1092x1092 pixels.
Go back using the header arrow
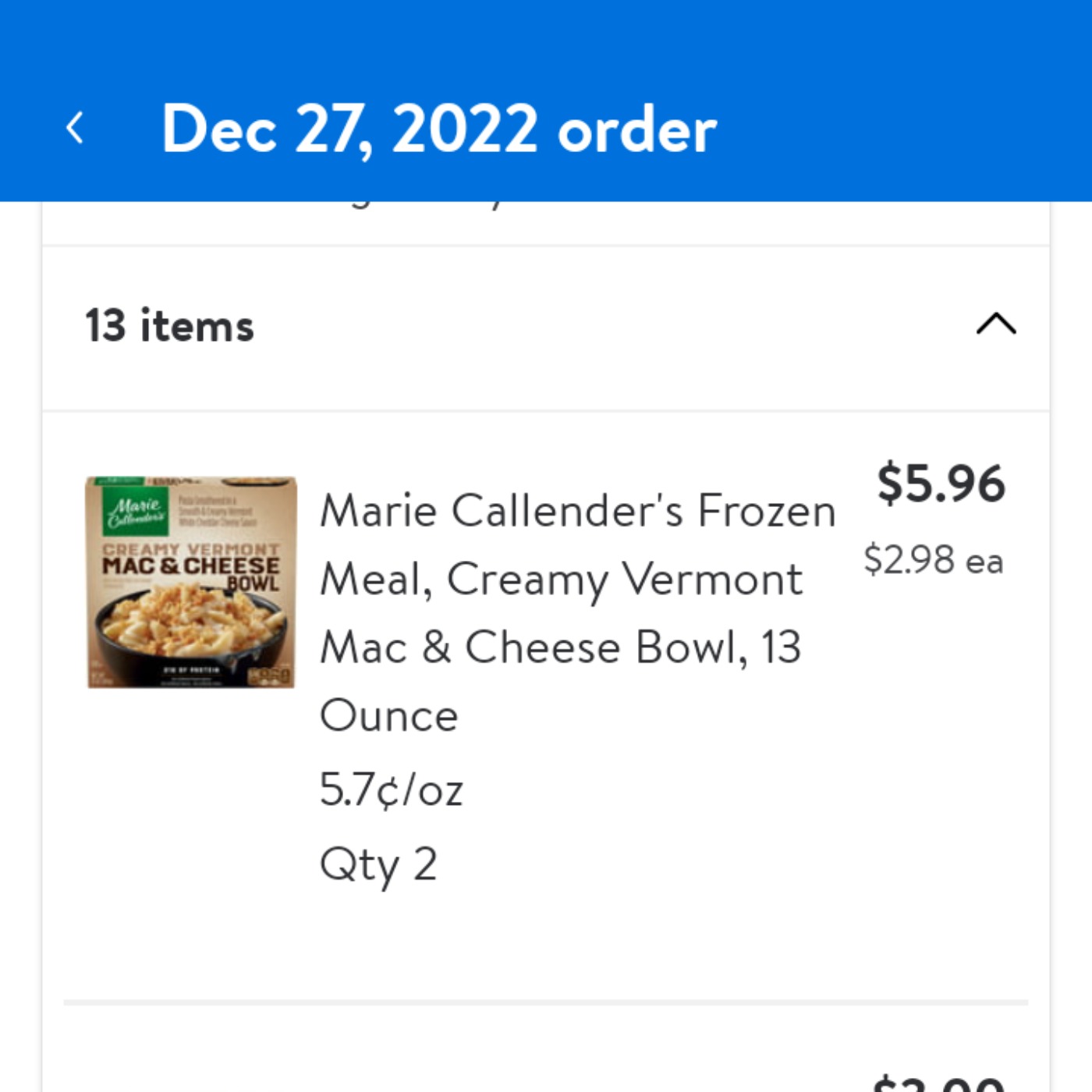click(75, 128)
